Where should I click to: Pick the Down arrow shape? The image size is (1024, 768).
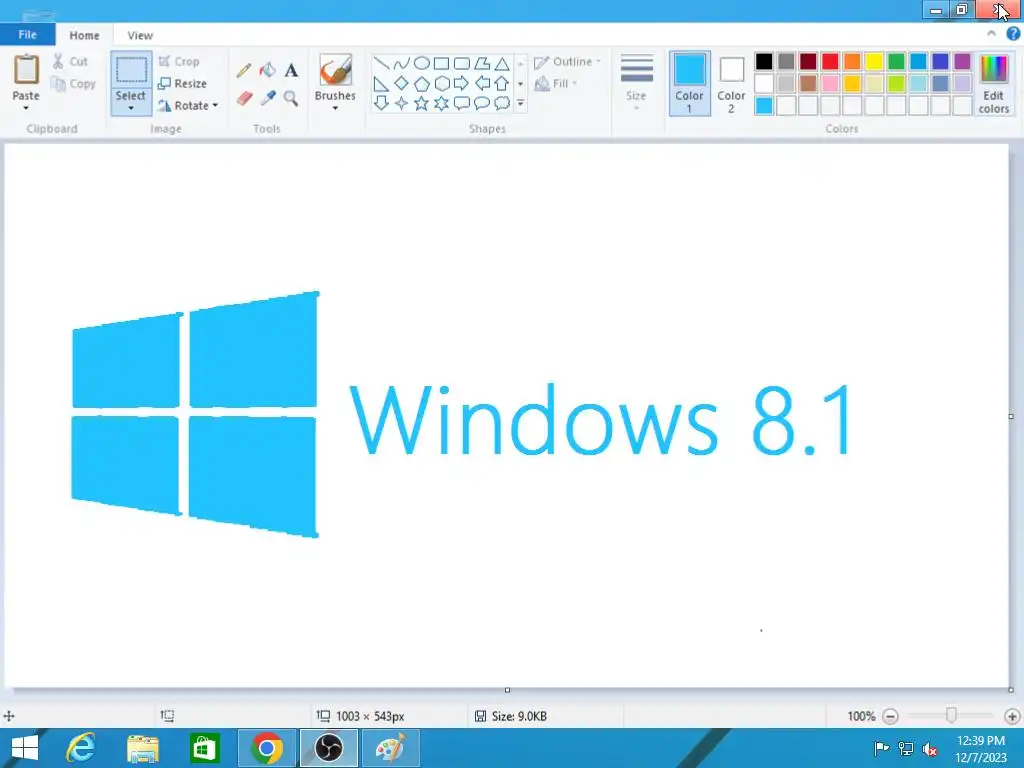pyautogui.click(x=381, y=103)
